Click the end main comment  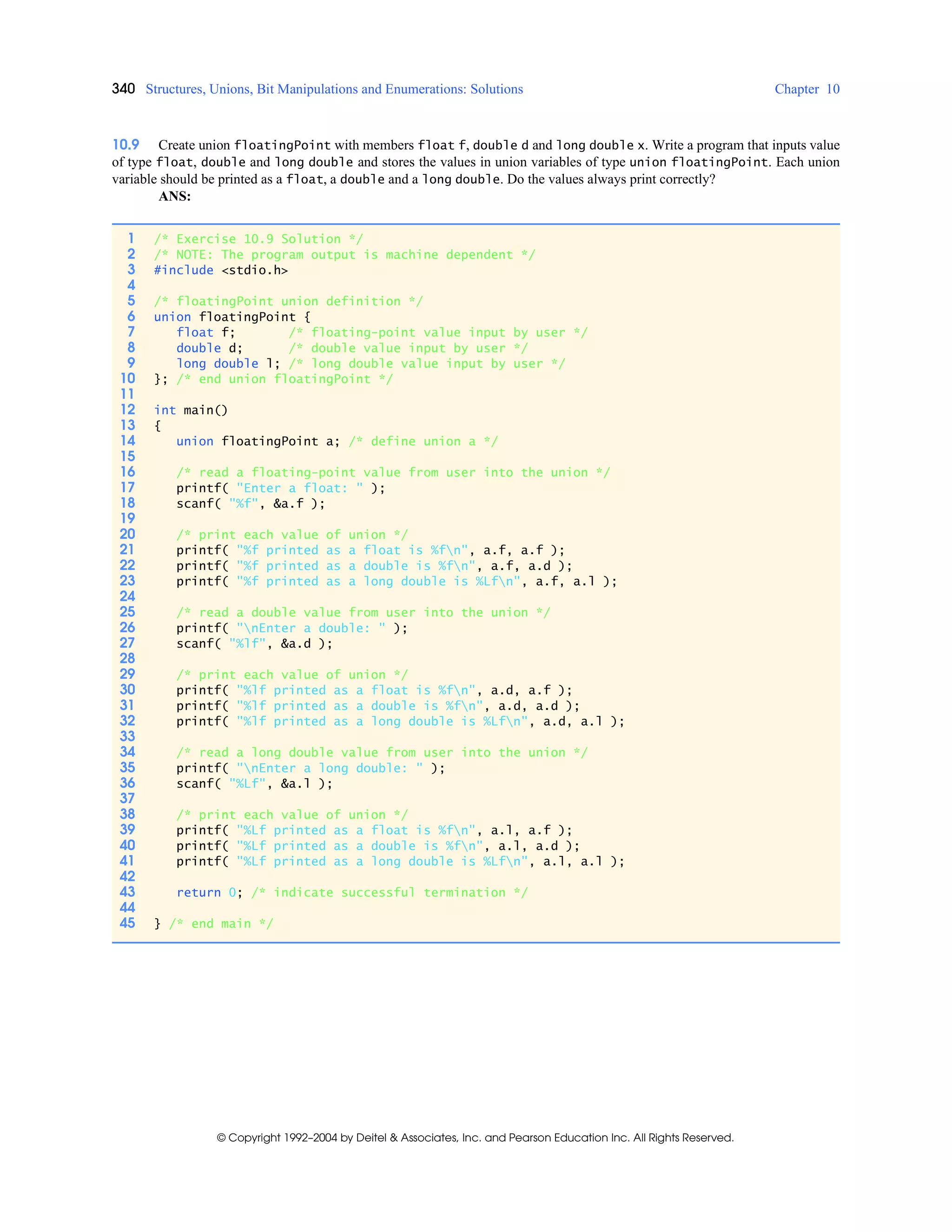(220, 923)
